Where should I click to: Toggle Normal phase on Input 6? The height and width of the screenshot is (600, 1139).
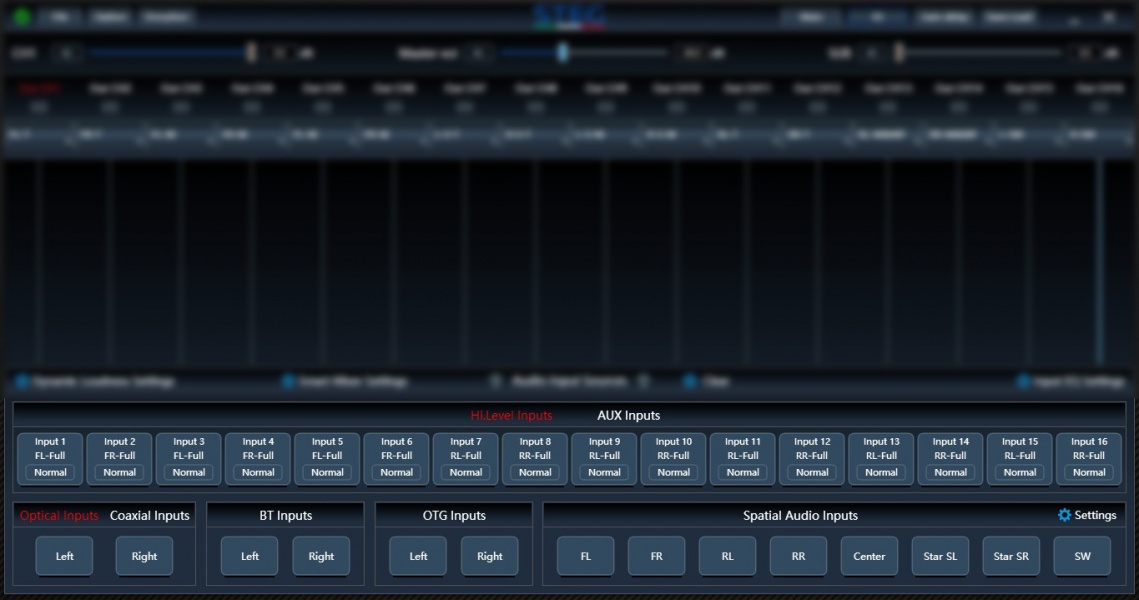pyautogui.click(x=397, y=472)
